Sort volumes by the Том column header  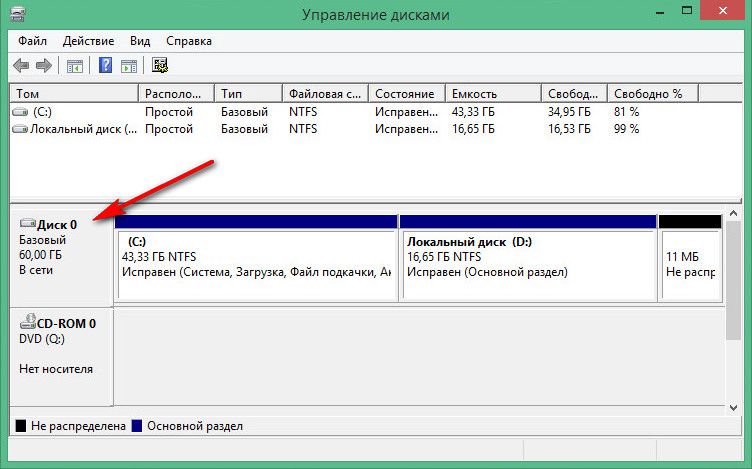[x=74, y=93]
